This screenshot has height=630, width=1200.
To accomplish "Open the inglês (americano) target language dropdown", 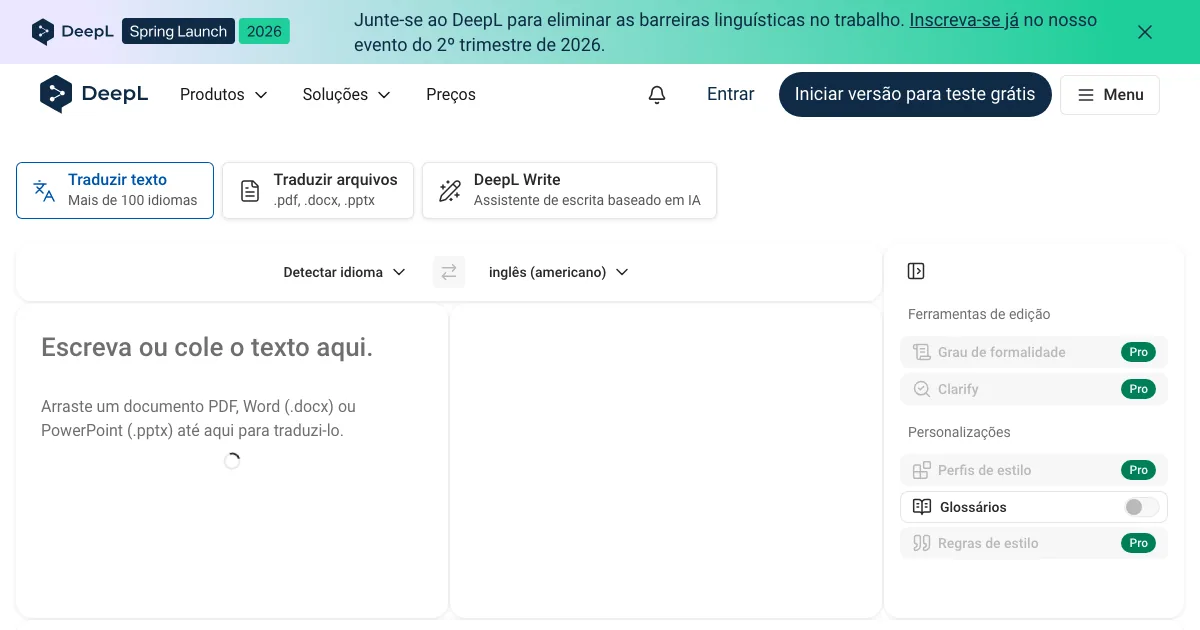I will click(x=558, y=272).
